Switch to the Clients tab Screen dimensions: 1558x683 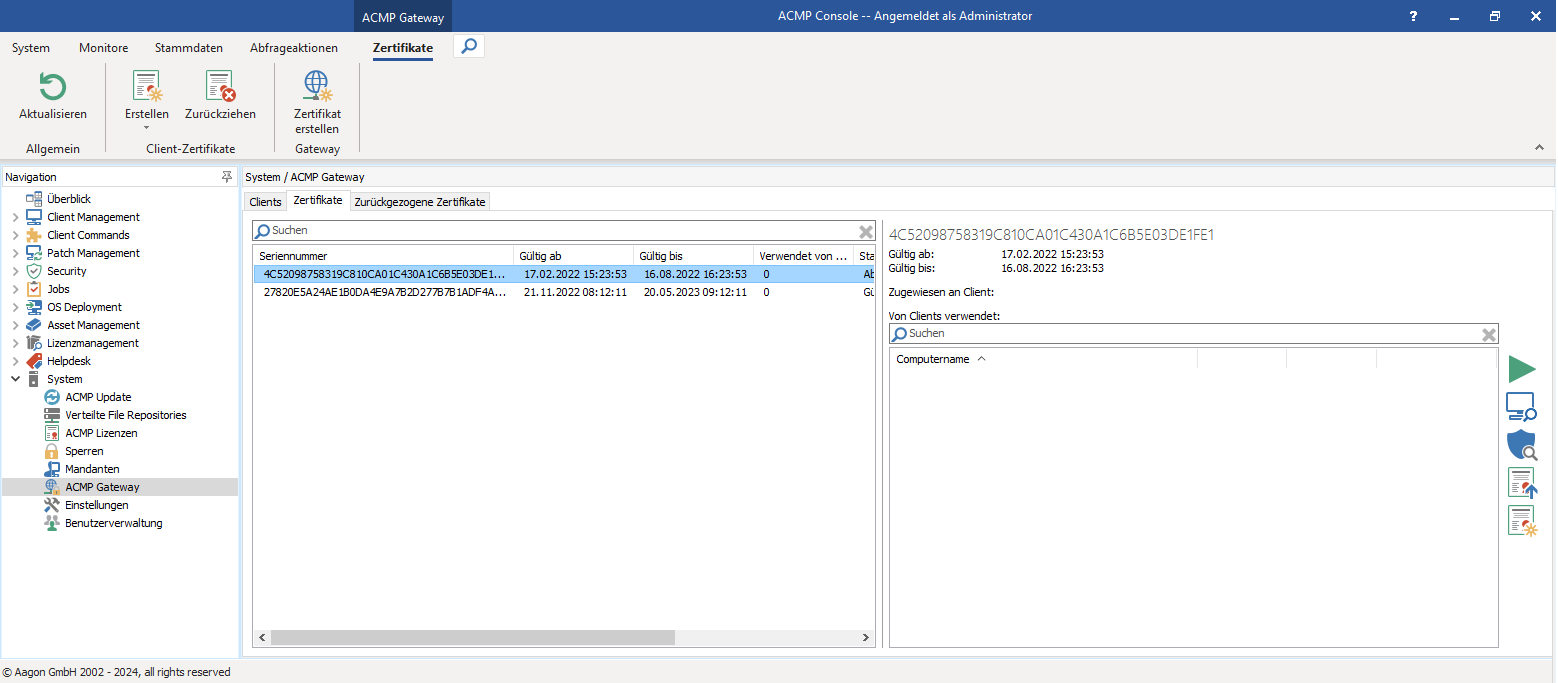coord(265,202)
